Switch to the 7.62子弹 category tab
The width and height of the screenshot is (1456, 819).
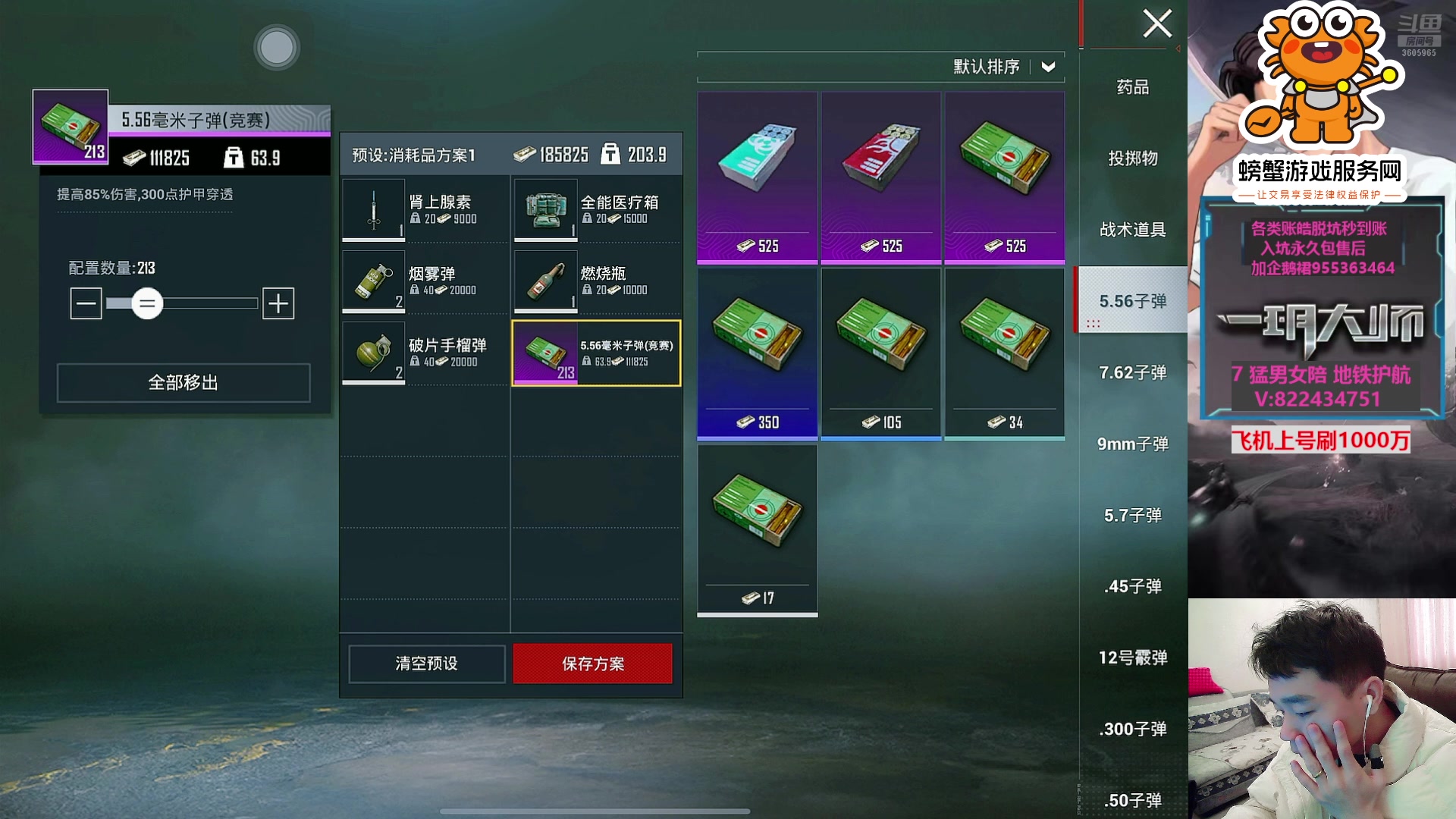(1133, 372)
